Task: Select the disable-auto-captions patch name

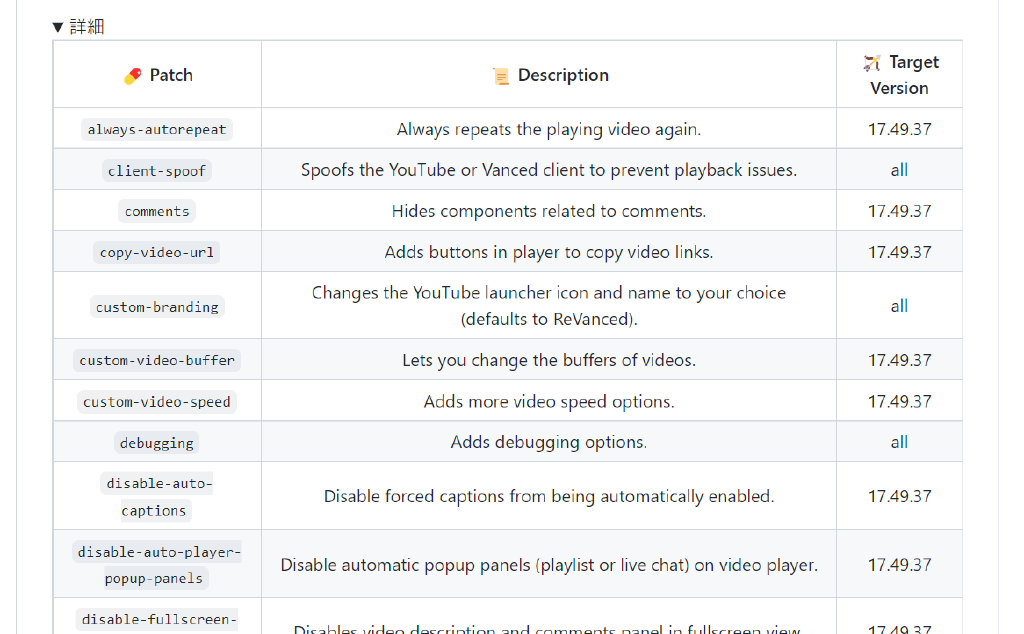Action: (x=157, y=497)
